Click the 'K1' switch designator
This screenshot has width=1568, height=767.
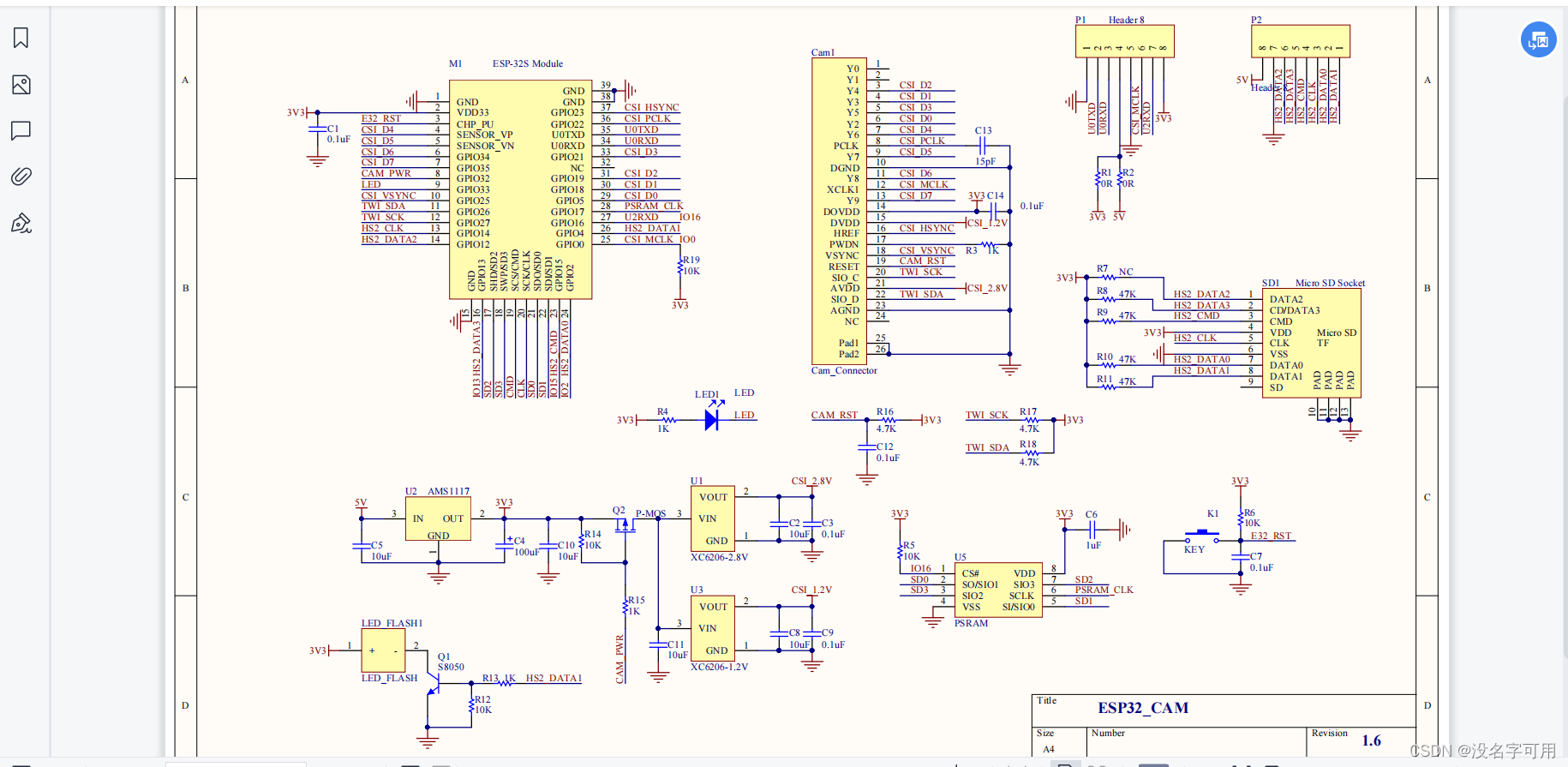click(x=1212, y=513)
